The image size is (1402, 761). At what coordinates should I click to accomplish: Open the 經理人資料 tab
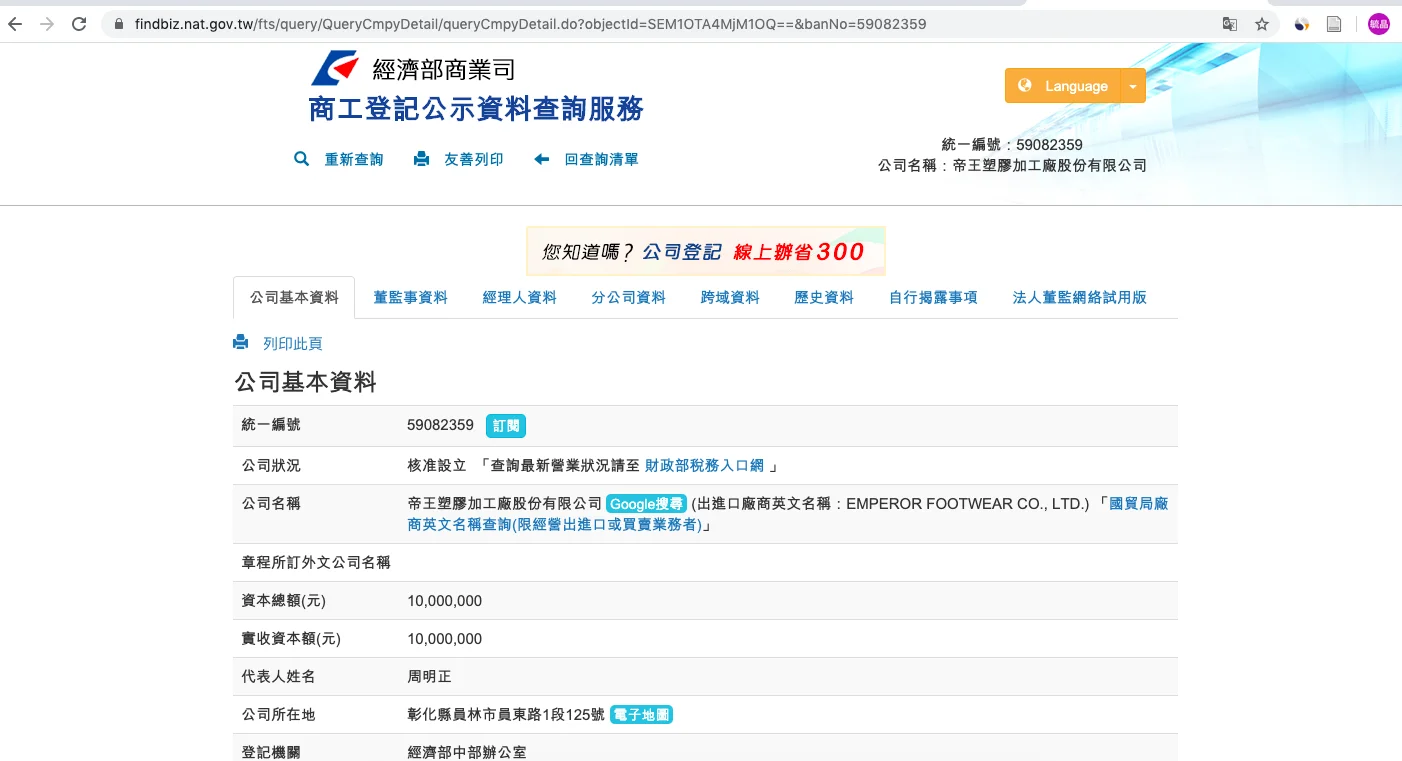coord(519,297)
